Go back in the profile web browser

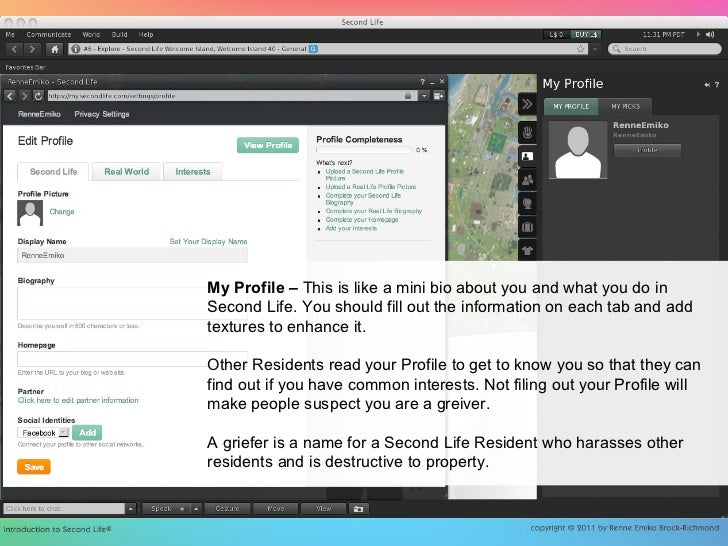tap(10, 96)
